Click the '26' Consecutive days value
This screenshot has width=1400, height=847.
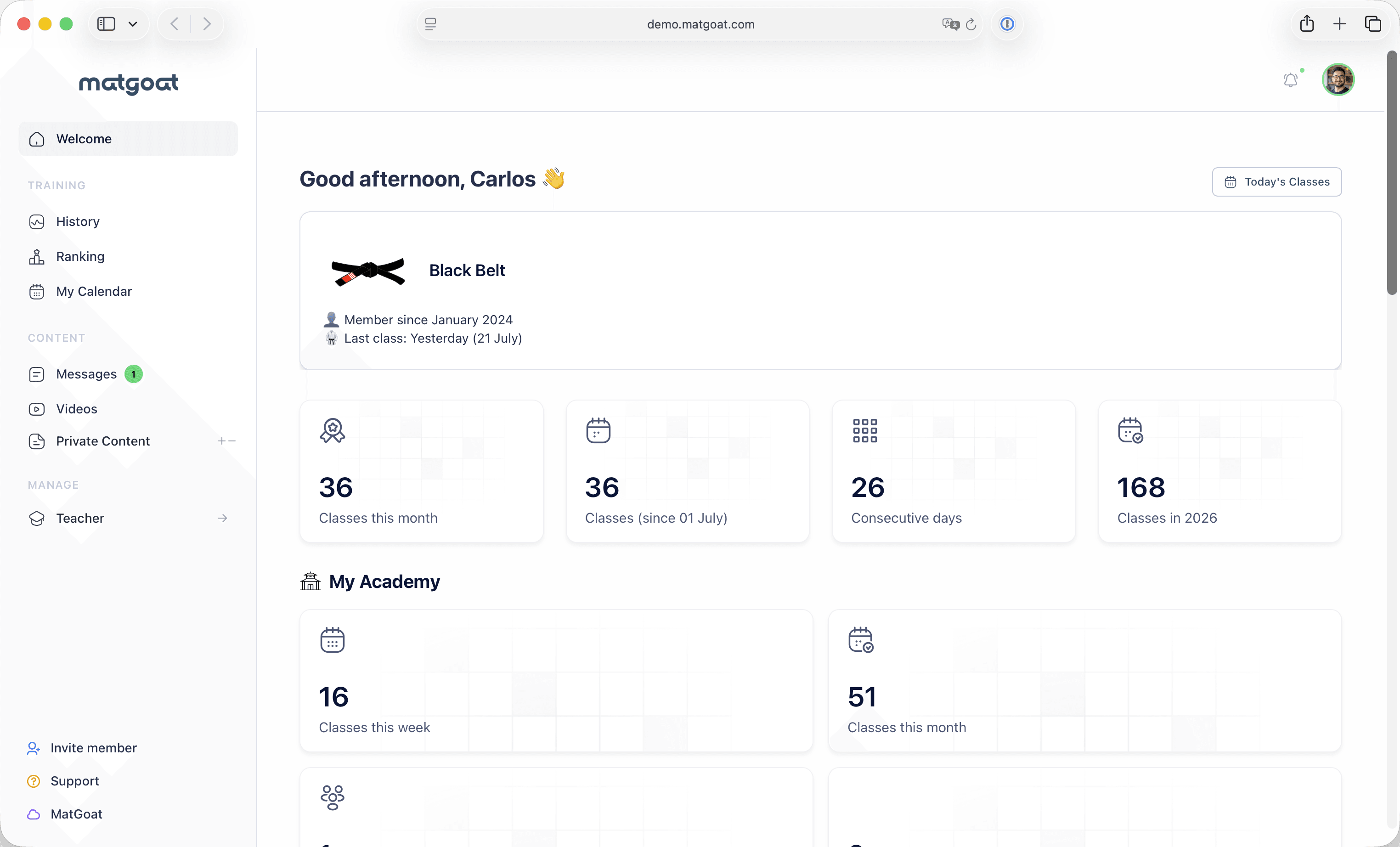[x=868, y=487]
